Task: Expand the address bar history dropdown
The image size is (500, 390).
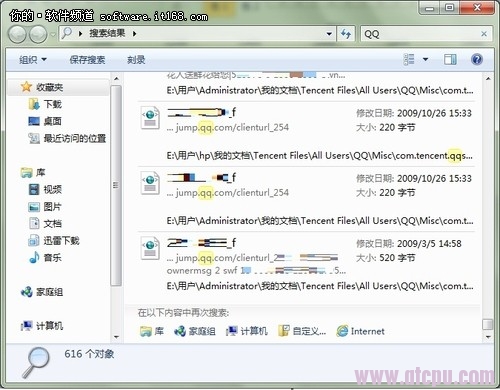Action: [329, 34]
